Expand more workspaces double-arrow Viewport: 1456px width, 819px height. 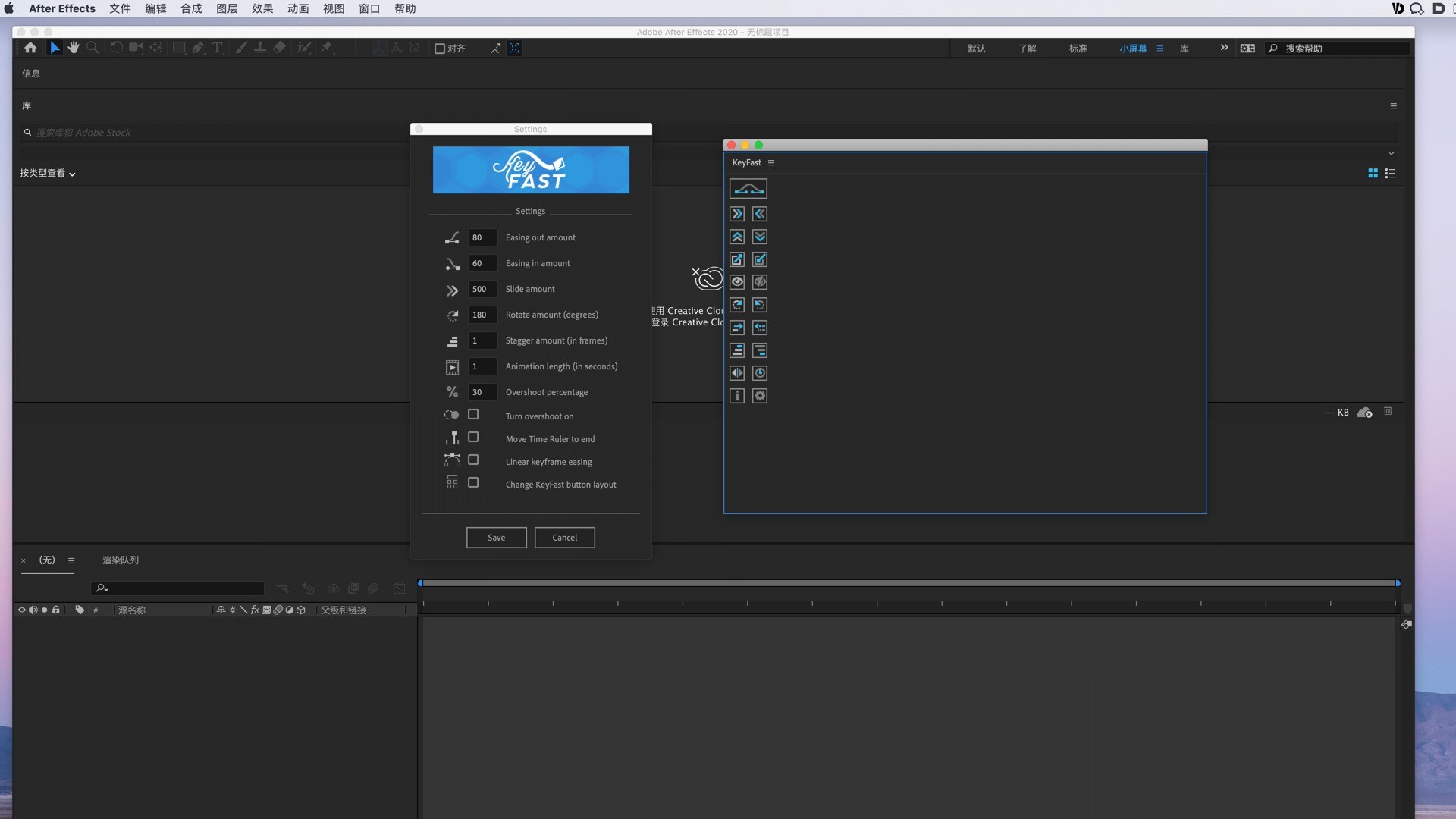click(1224, 48)
